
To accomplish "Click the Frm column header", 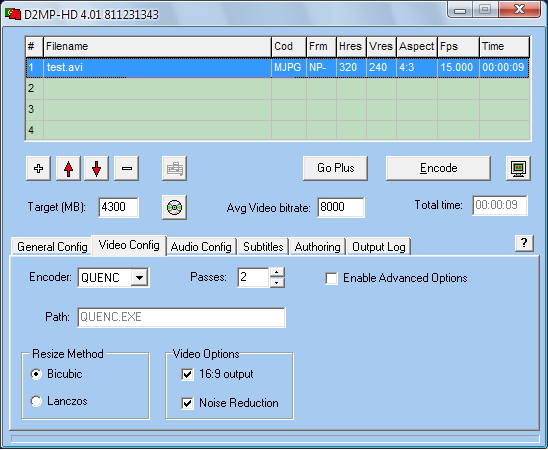I will pyautogui.click(x=322, y=46).
